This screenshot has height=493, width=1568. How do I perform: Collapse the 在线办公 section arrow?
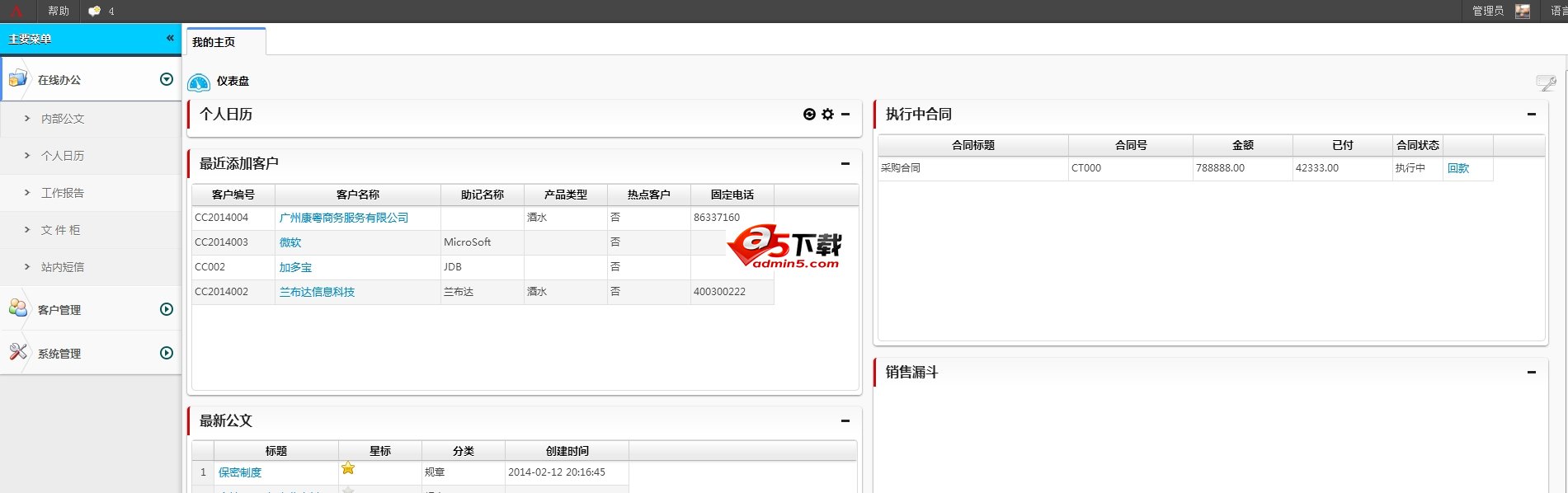point(167,79)
